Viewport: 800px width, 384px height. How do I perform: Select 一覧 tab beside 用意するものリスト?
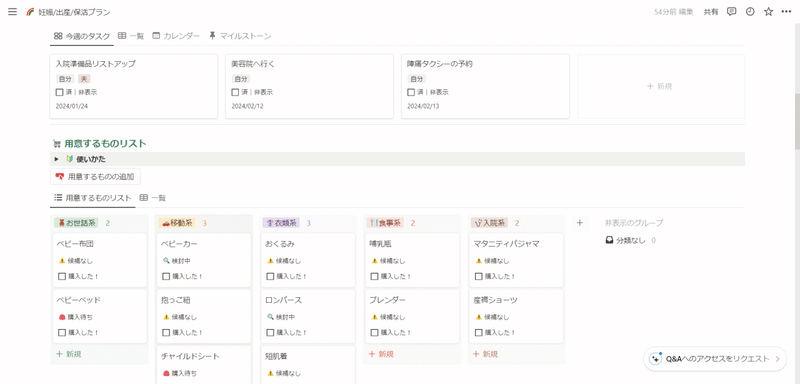point(153,198)
